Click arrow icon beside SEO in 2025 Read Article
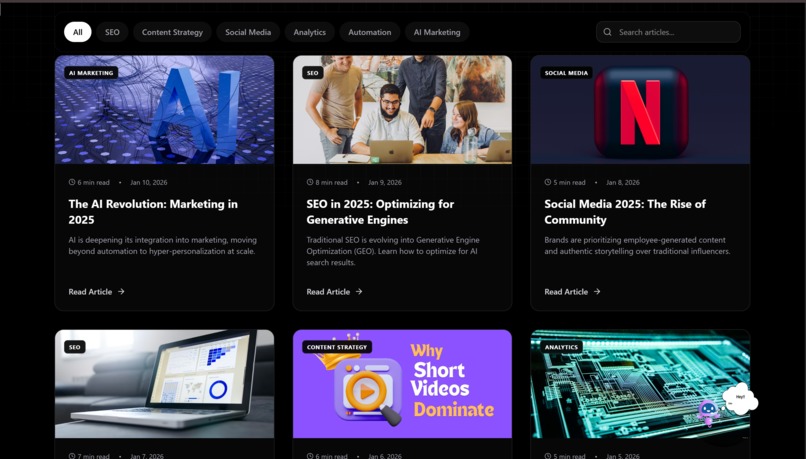Screen dimensions: 806x459 pyautogui.click(x=359, y=291)
